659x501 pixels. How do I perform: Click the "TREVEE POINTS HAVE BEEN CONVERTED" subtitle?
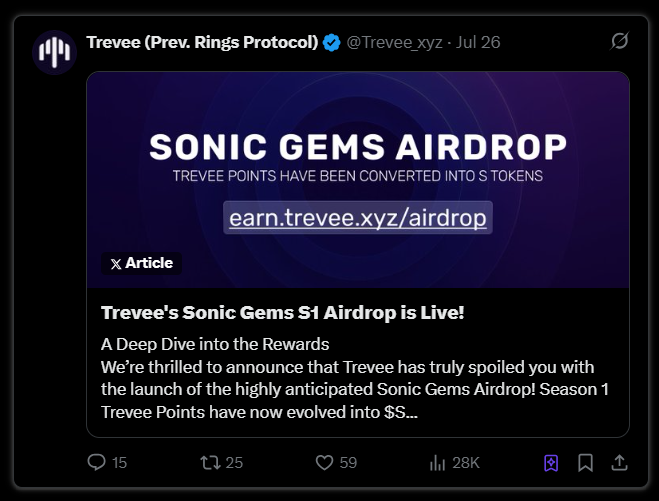coord(357,177)
